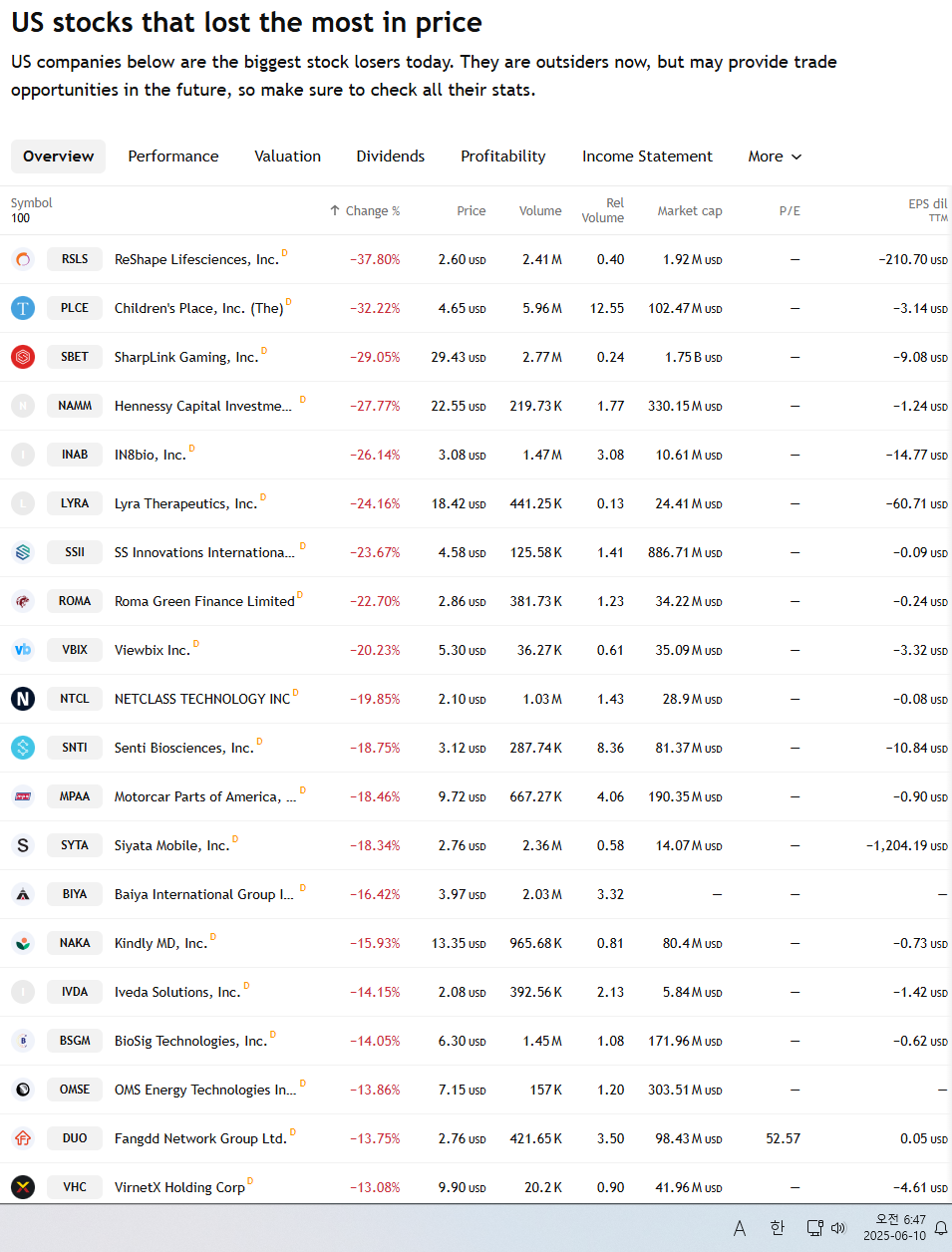
Task: Click the taskbar clock showing 6:47
Action: (x=894, y=1228)
